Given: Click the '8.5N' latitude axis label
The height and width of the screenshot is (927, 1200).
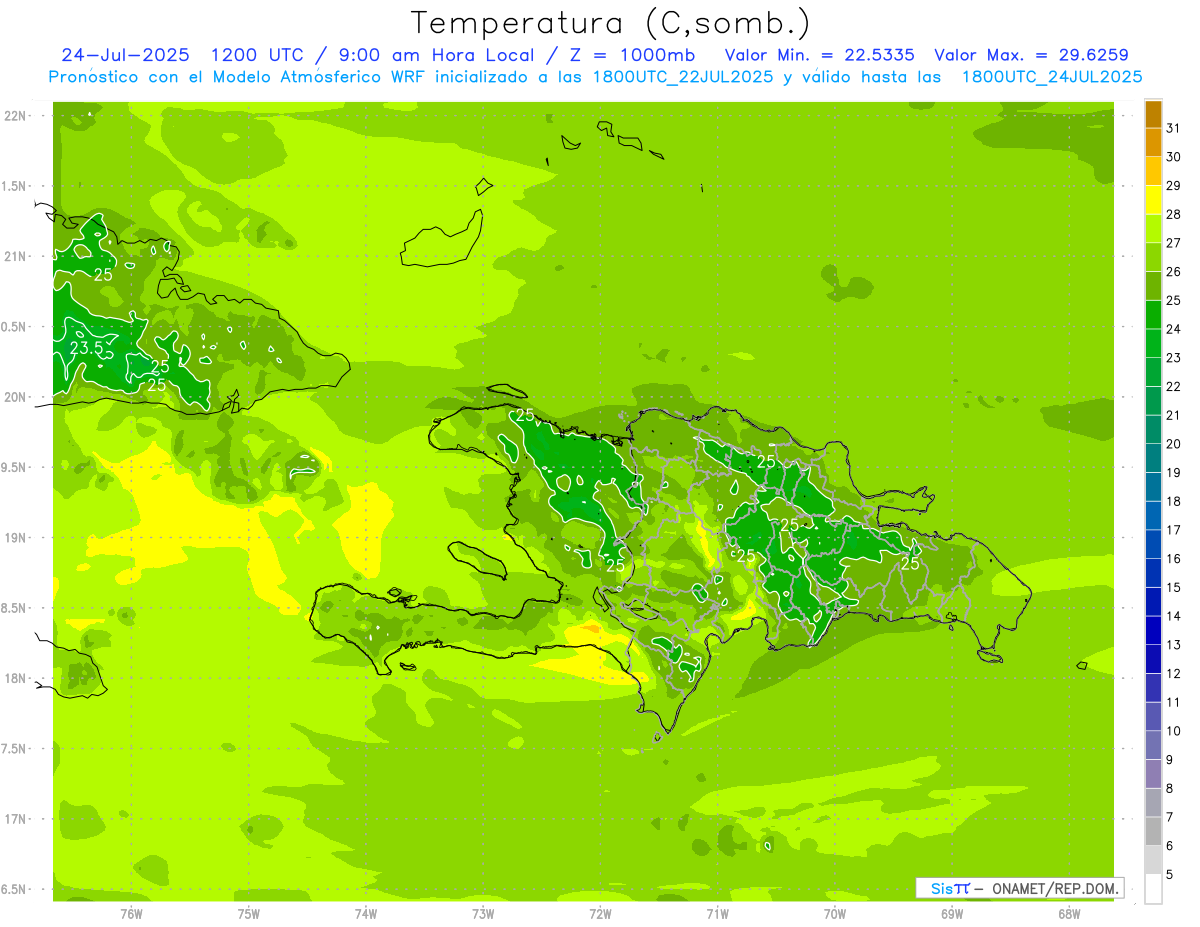Looking at the screenshot, I should [x=15, y=608].
